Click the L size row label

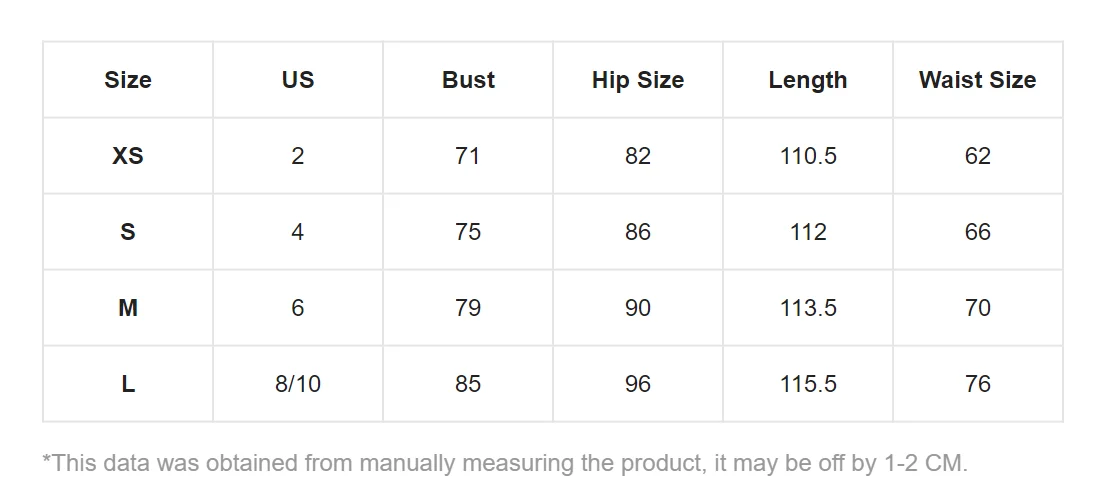coord(128,384)
